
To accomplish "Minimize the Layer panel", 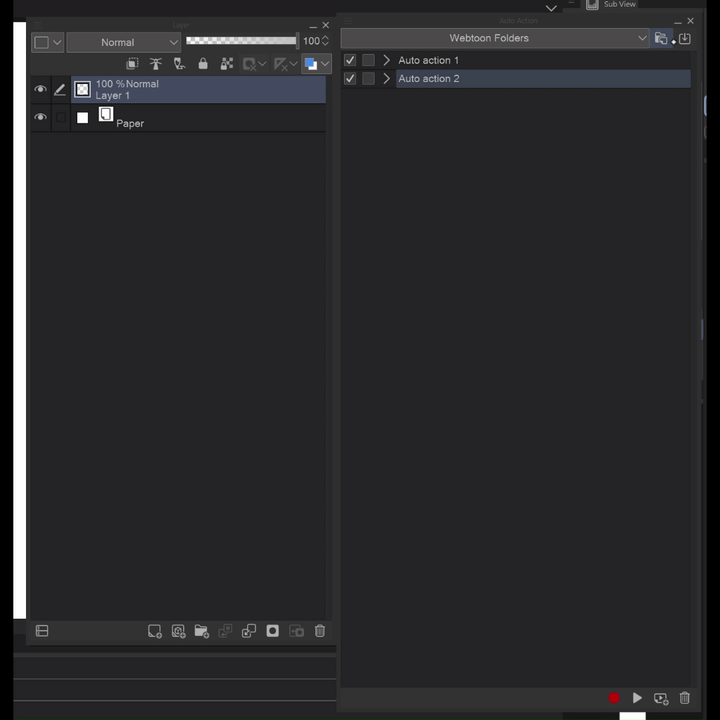I will point(313,27).
